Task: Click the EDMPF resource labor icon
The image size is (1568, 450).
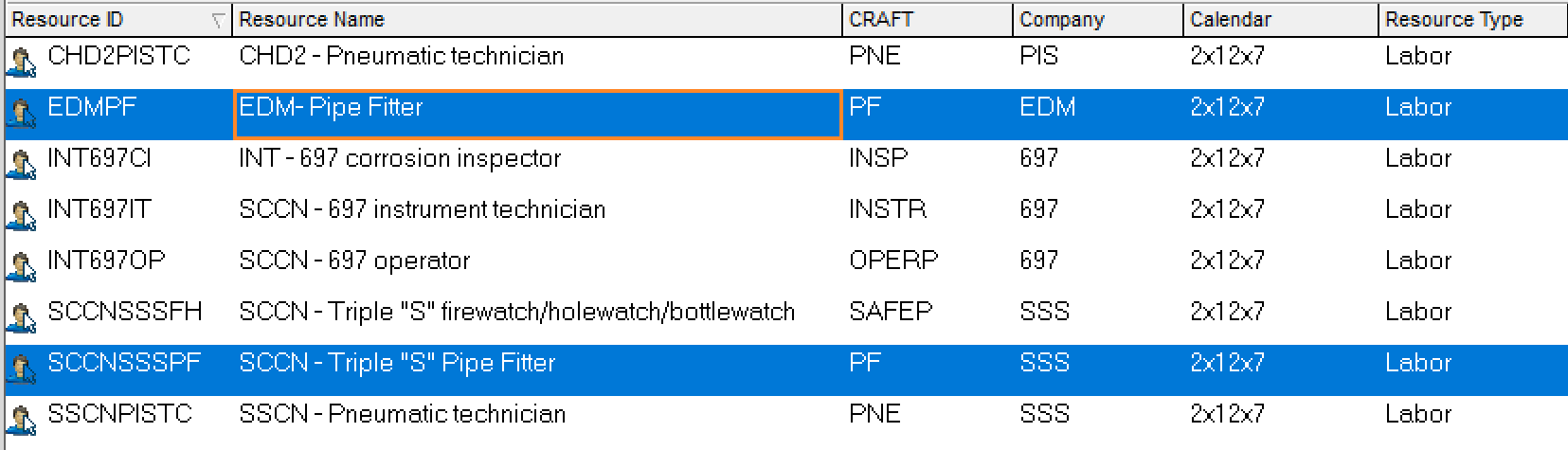Action: click(21, 114)
